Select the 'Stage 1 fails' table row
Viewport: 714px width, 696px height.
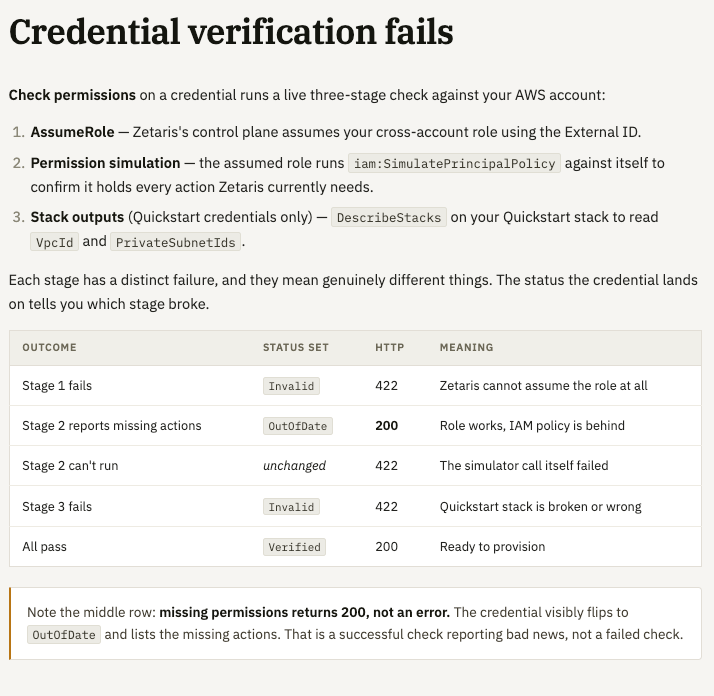(x=355, y=386)
